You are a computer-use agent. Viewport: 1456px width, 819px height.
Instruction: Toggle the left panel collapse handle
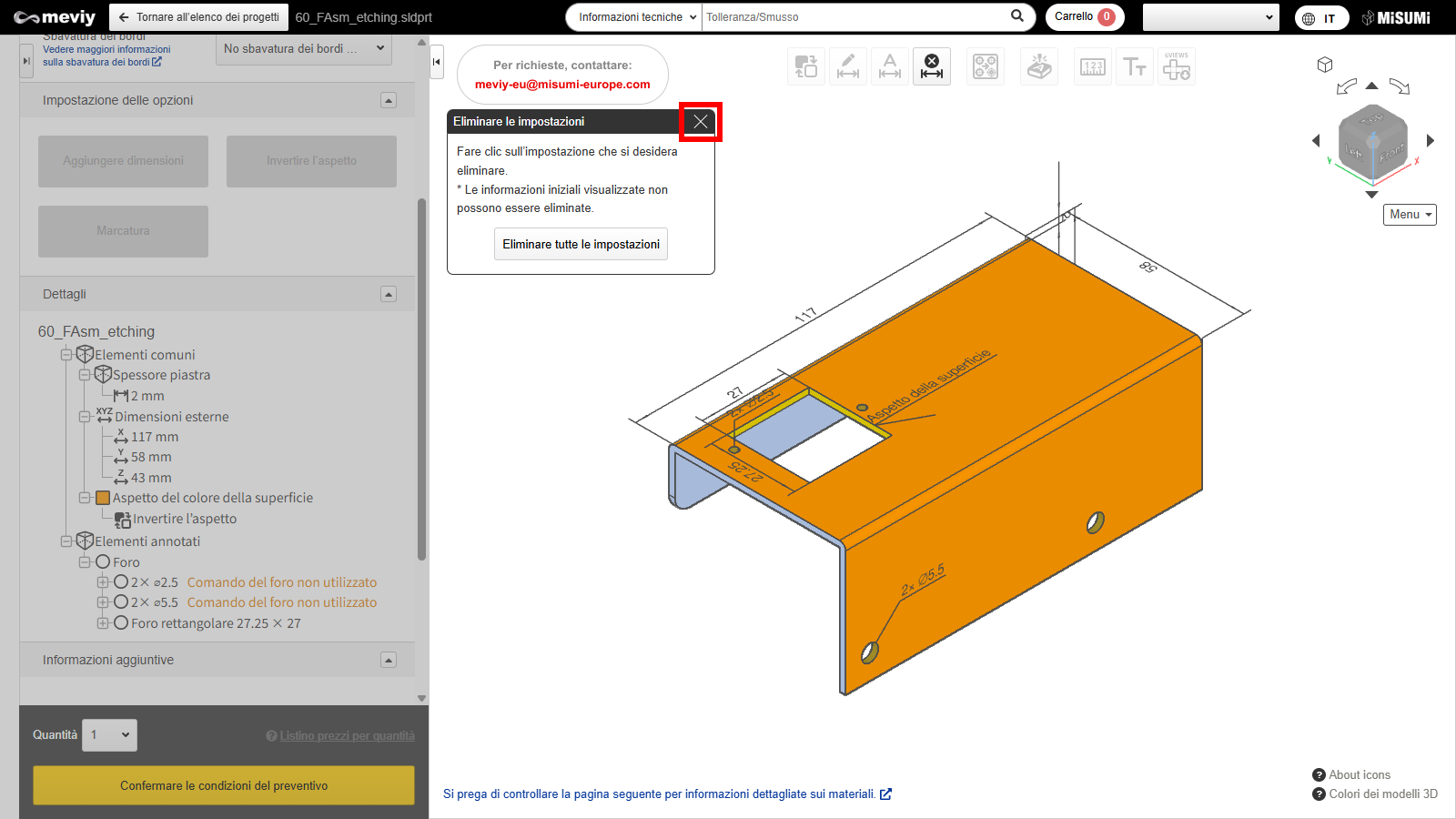[x=437, y=62]
